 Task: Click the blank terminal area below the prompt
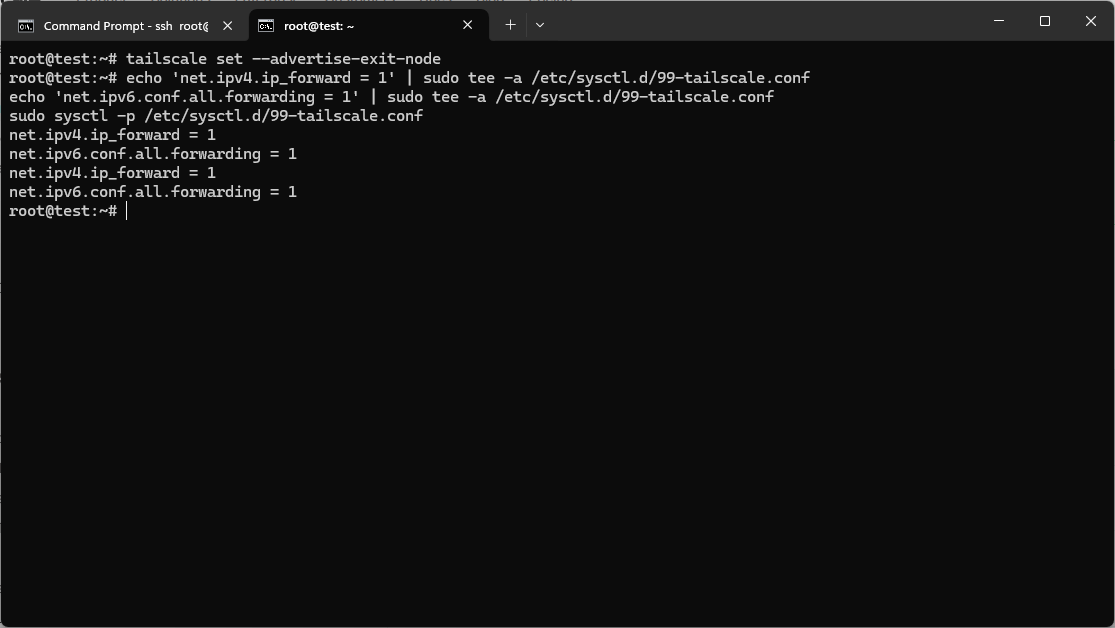pyautogui.click(x=558, y=420)
